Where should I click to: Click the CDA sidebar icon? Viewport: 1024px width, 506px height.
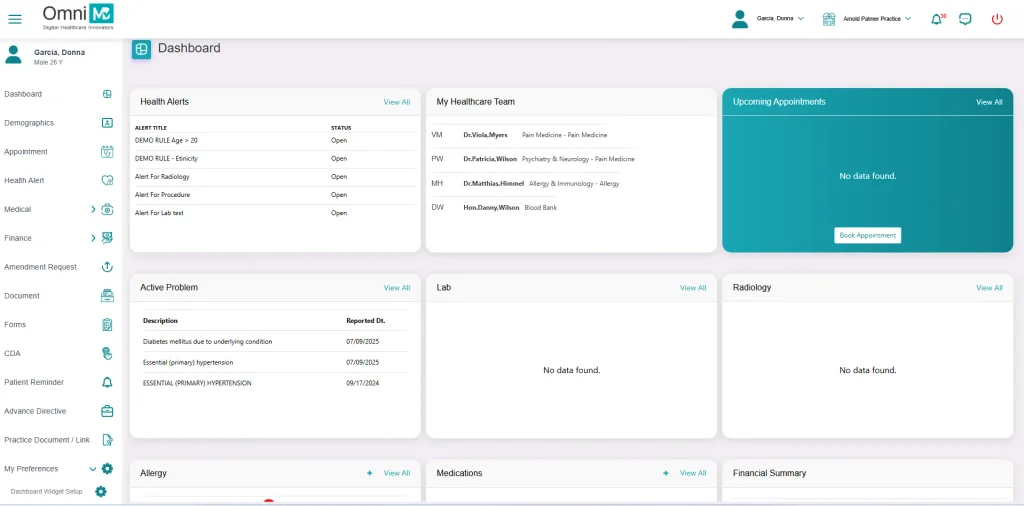[107, 353]
